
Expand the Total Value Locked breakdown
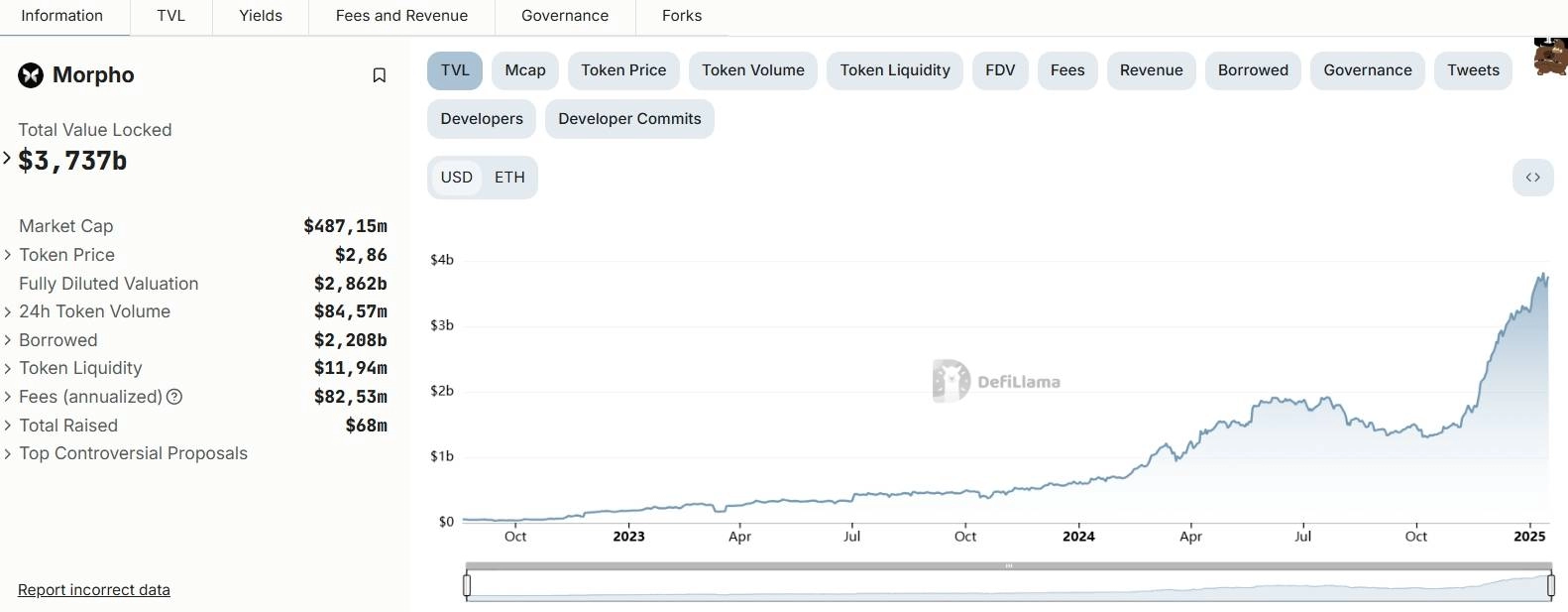7,158
